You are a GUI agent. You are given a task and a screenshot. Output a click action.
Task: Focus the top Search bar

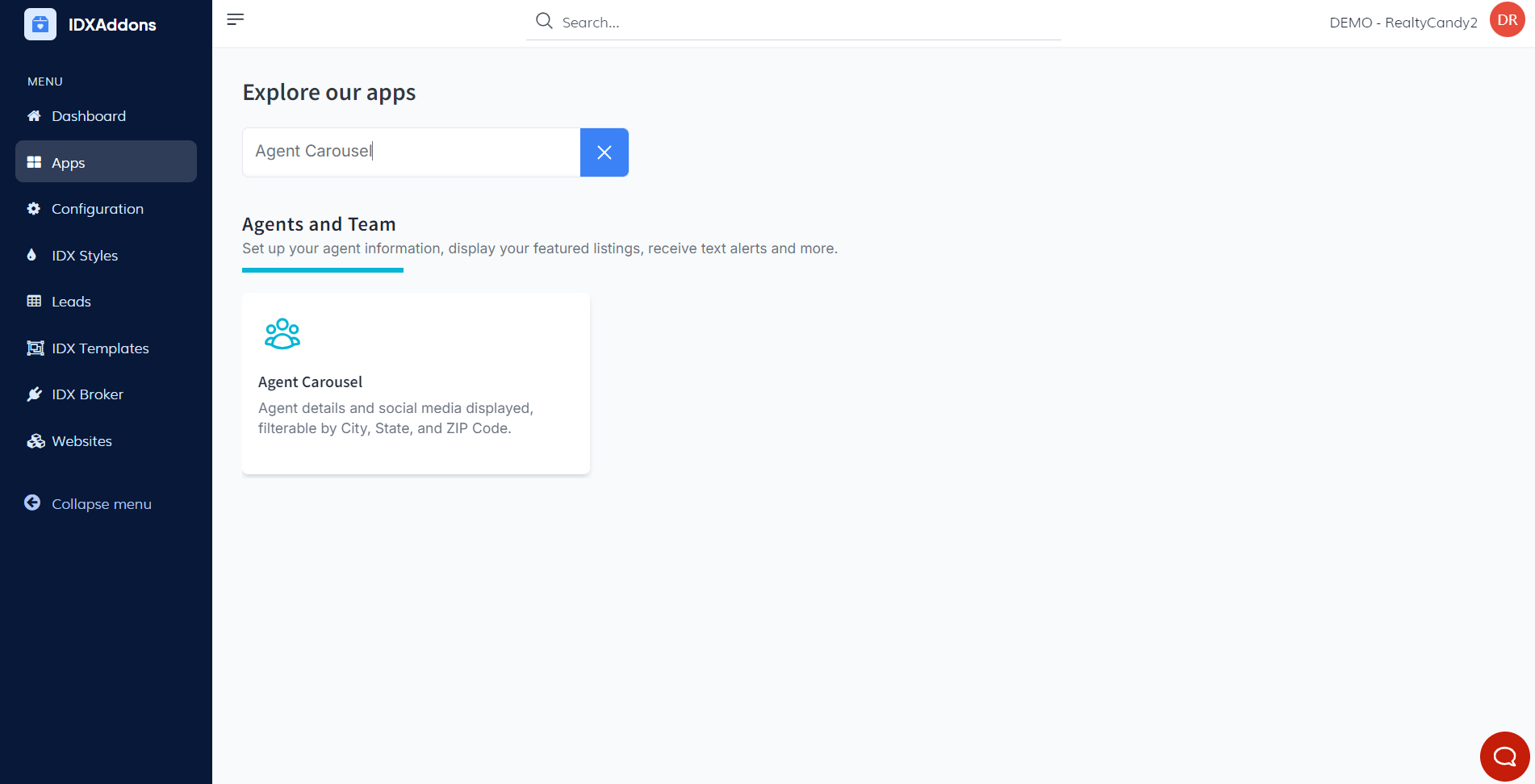(807, 23)
